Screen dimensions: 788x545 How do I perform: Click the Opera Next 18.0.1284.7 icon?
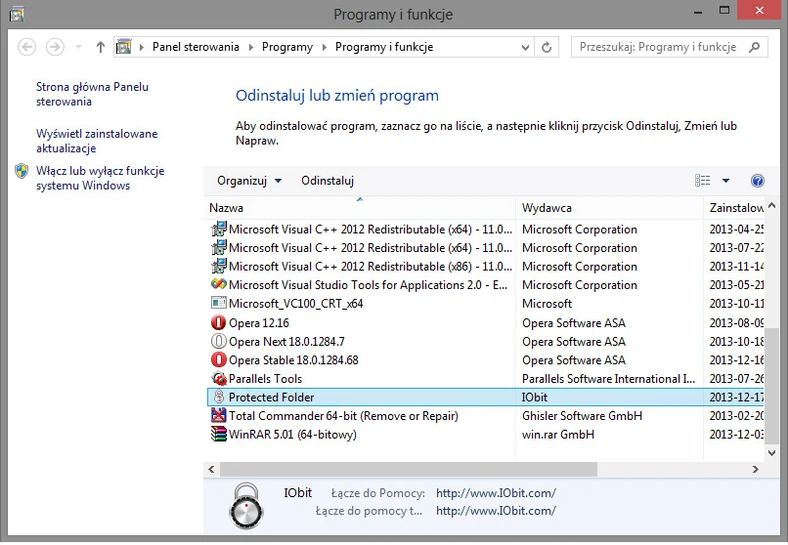click(x=219, y=342)
